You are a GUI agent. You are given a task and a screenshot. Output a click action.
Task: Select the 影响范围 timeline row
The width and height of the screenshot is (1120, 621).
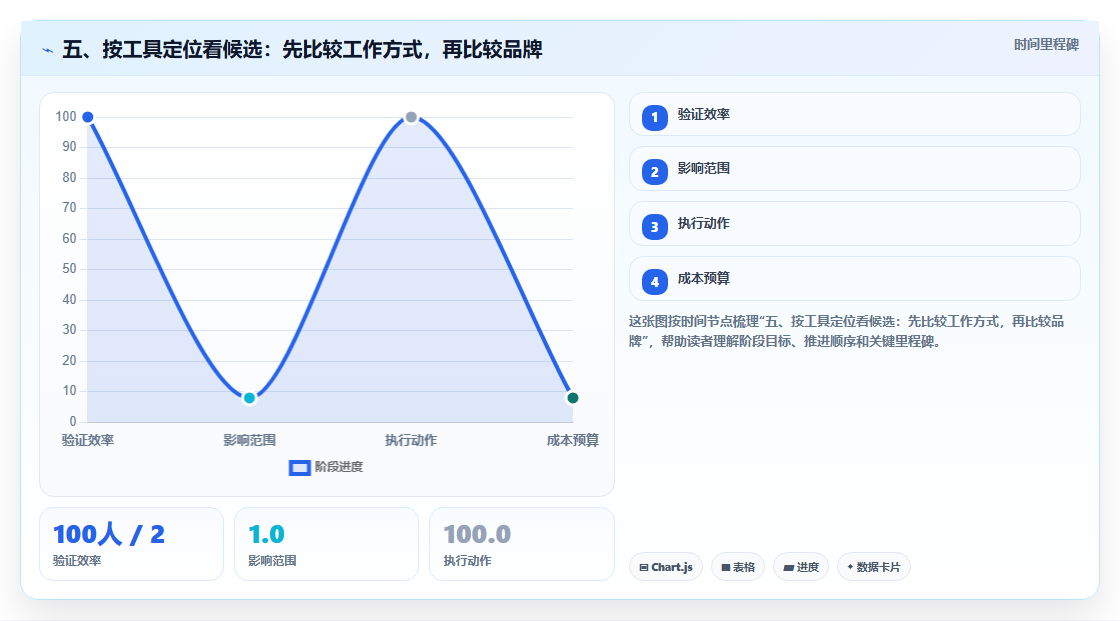click(x=854, y=169)
